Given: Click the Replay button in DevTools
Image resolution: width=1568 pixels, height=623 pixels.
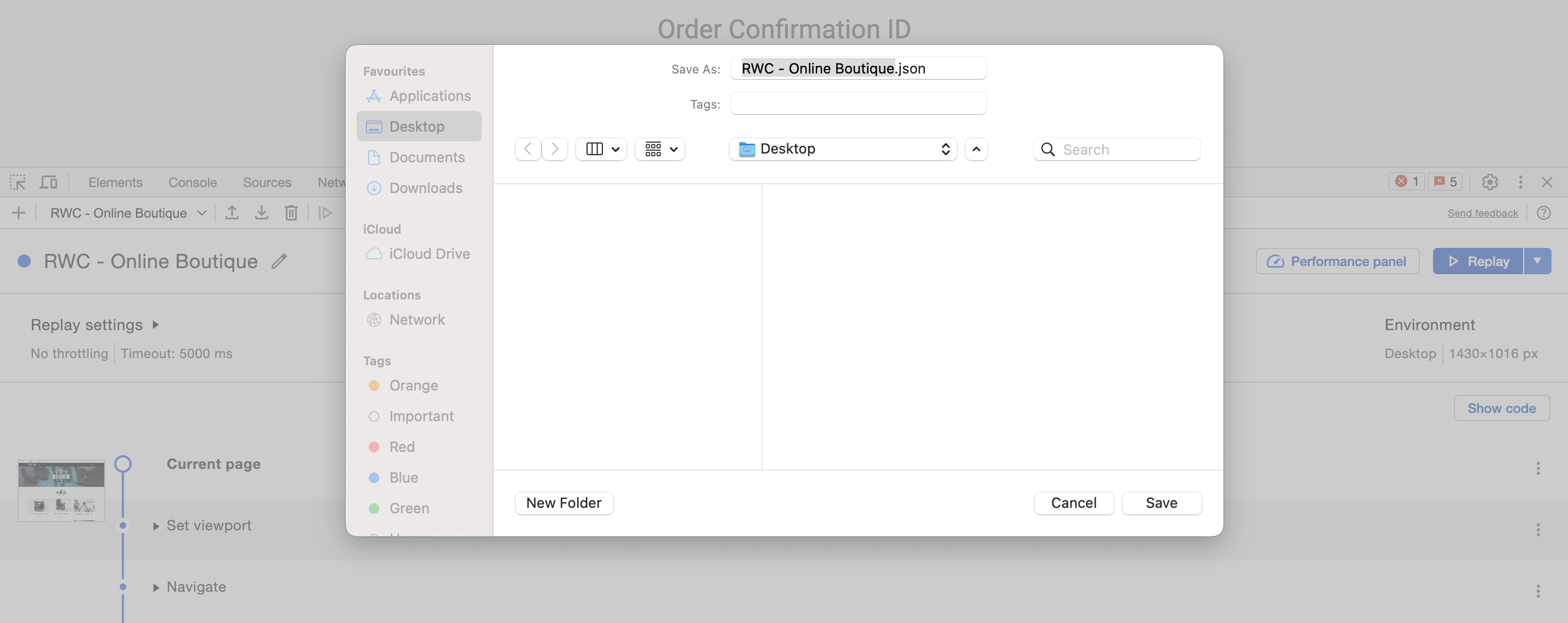Looking at the screenshot, I should point(1478,261).
